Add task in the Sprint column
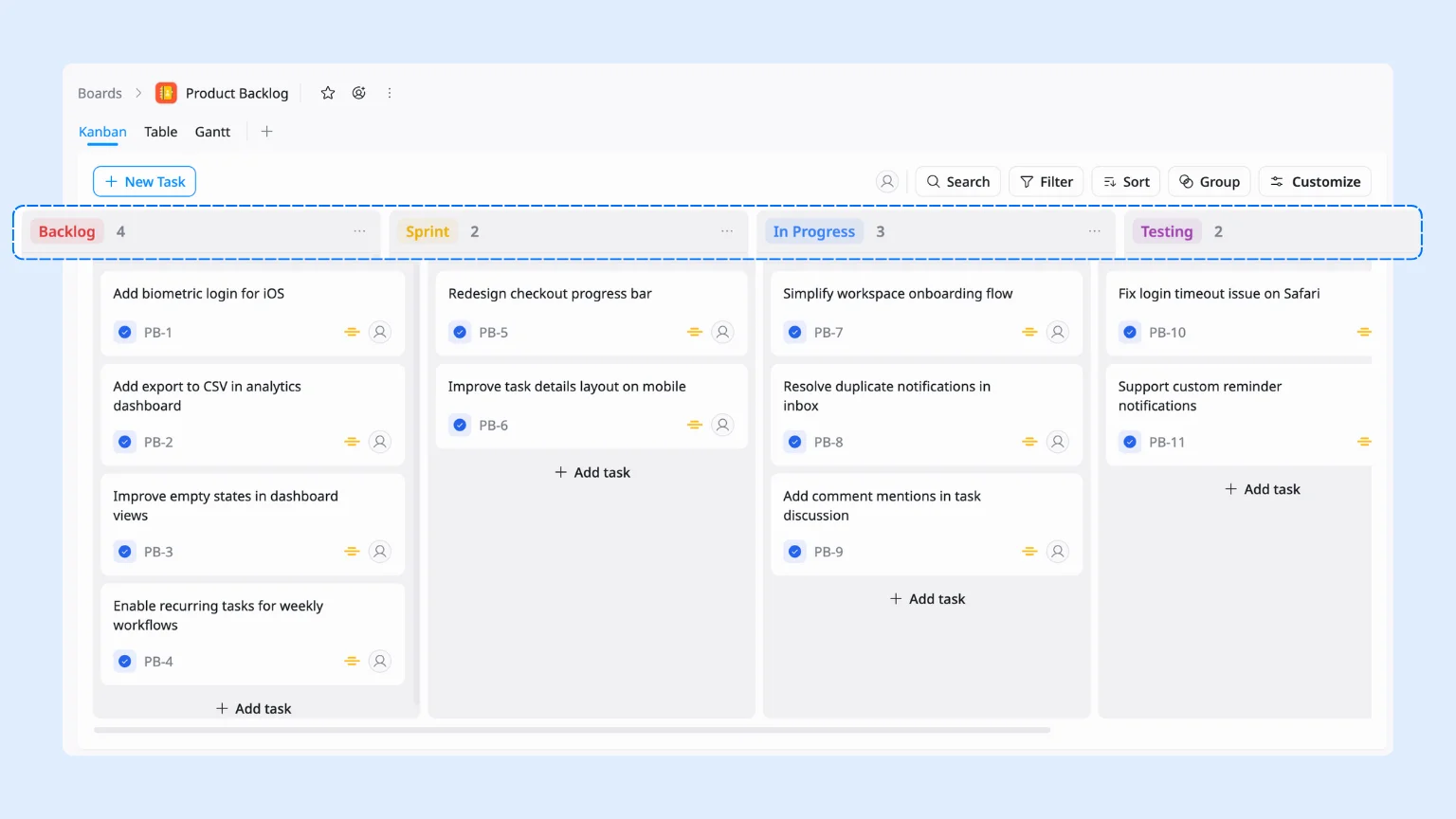Viewport: 1456px width, 819px height. 592,472
